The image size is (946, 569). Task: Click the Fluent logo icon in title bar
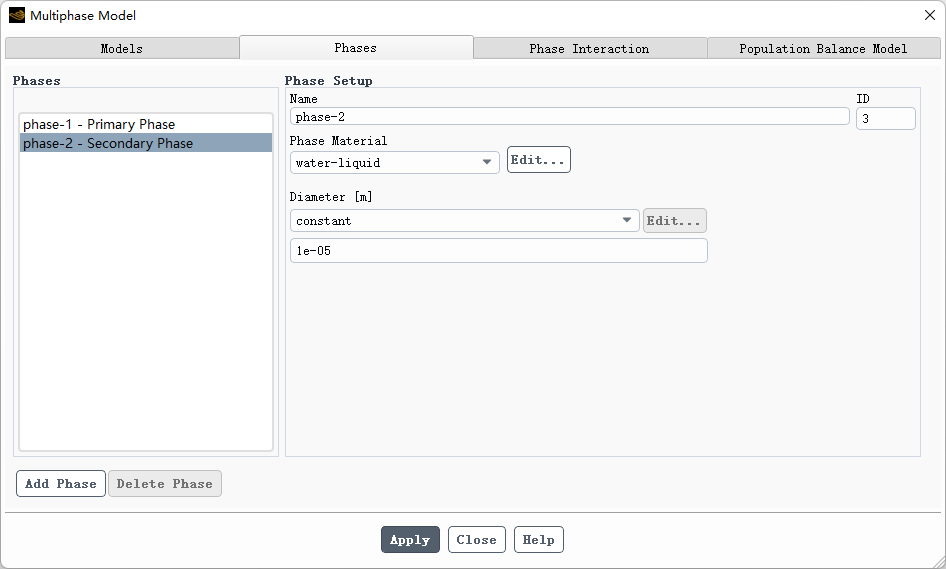[17, 15]
